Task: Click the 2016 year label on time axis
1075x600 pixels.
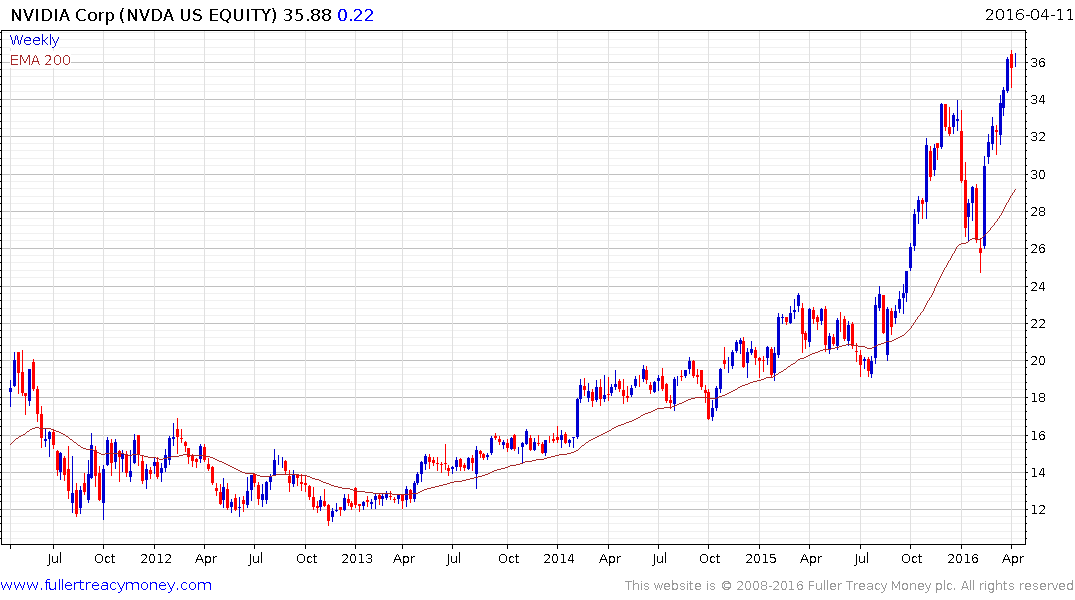Action: [x=963, y=558]
